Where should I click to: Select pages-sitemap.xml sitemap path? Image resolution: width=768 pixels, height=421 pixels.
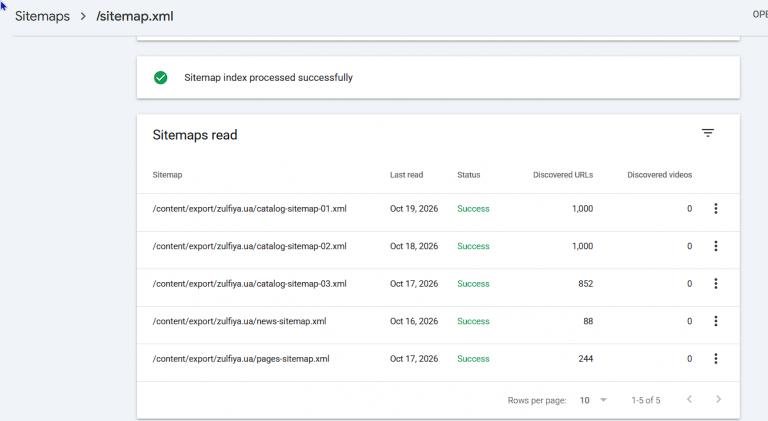click(241, 359)
